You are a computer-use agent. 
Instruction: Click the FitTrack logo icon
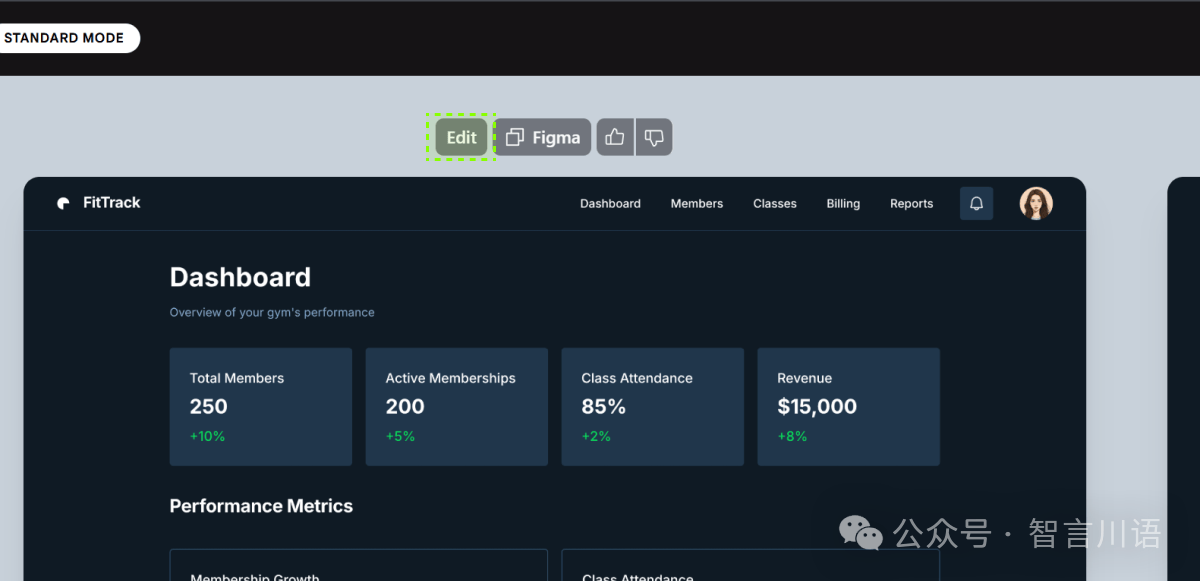point(64,203)
